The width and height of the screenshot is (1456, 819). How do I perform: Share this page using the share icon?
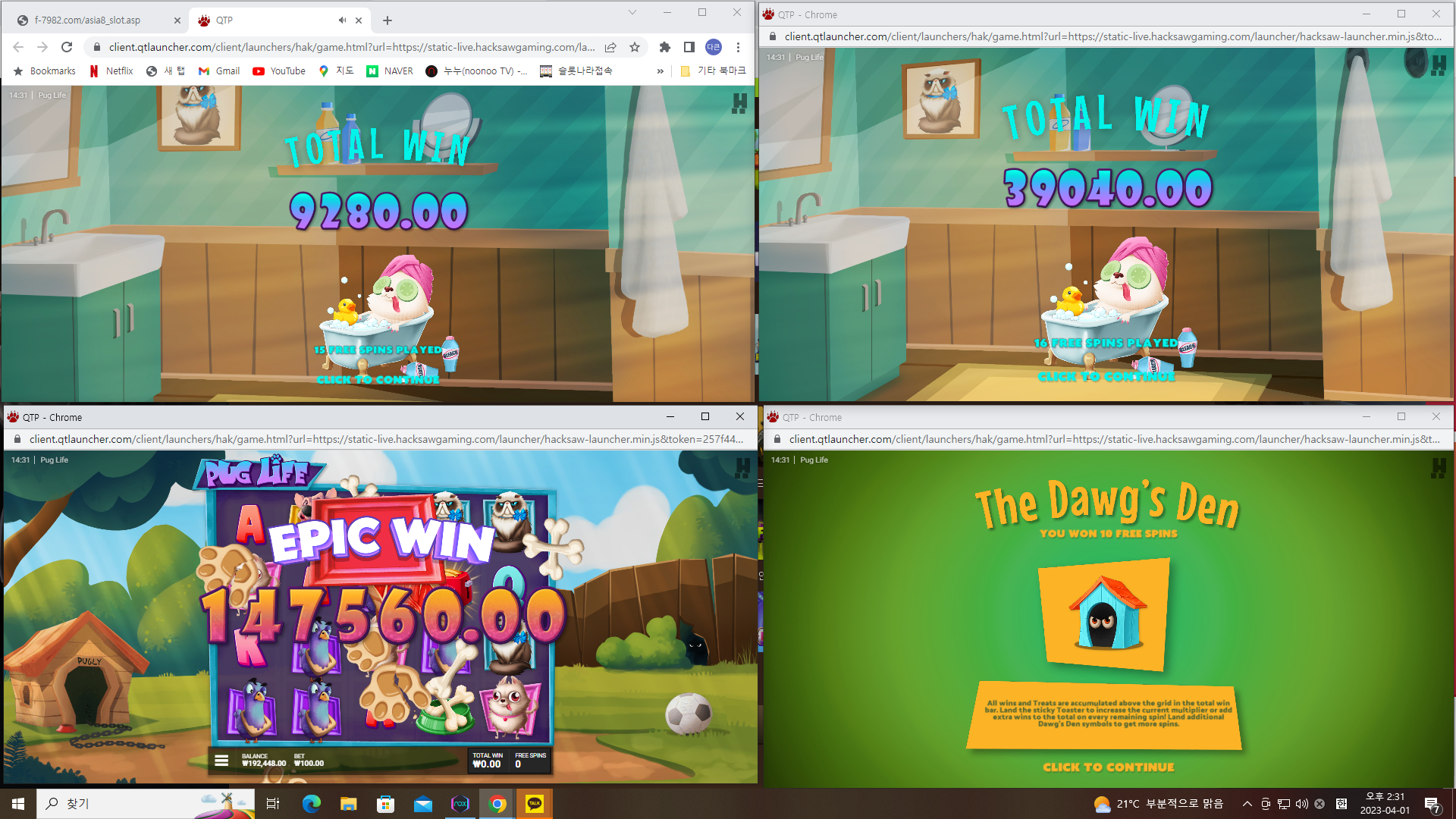tap(610, 47)
